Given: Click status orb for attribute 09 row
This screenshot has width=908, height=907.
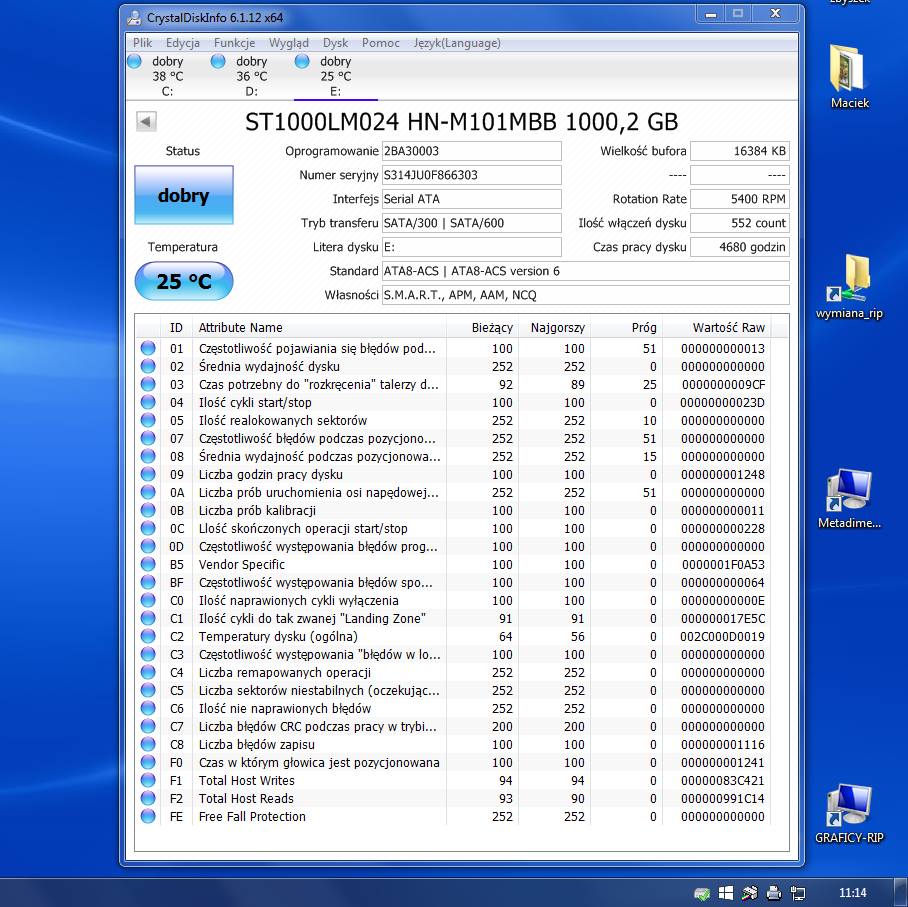Looking at the screenshot, I should (148, 474).
